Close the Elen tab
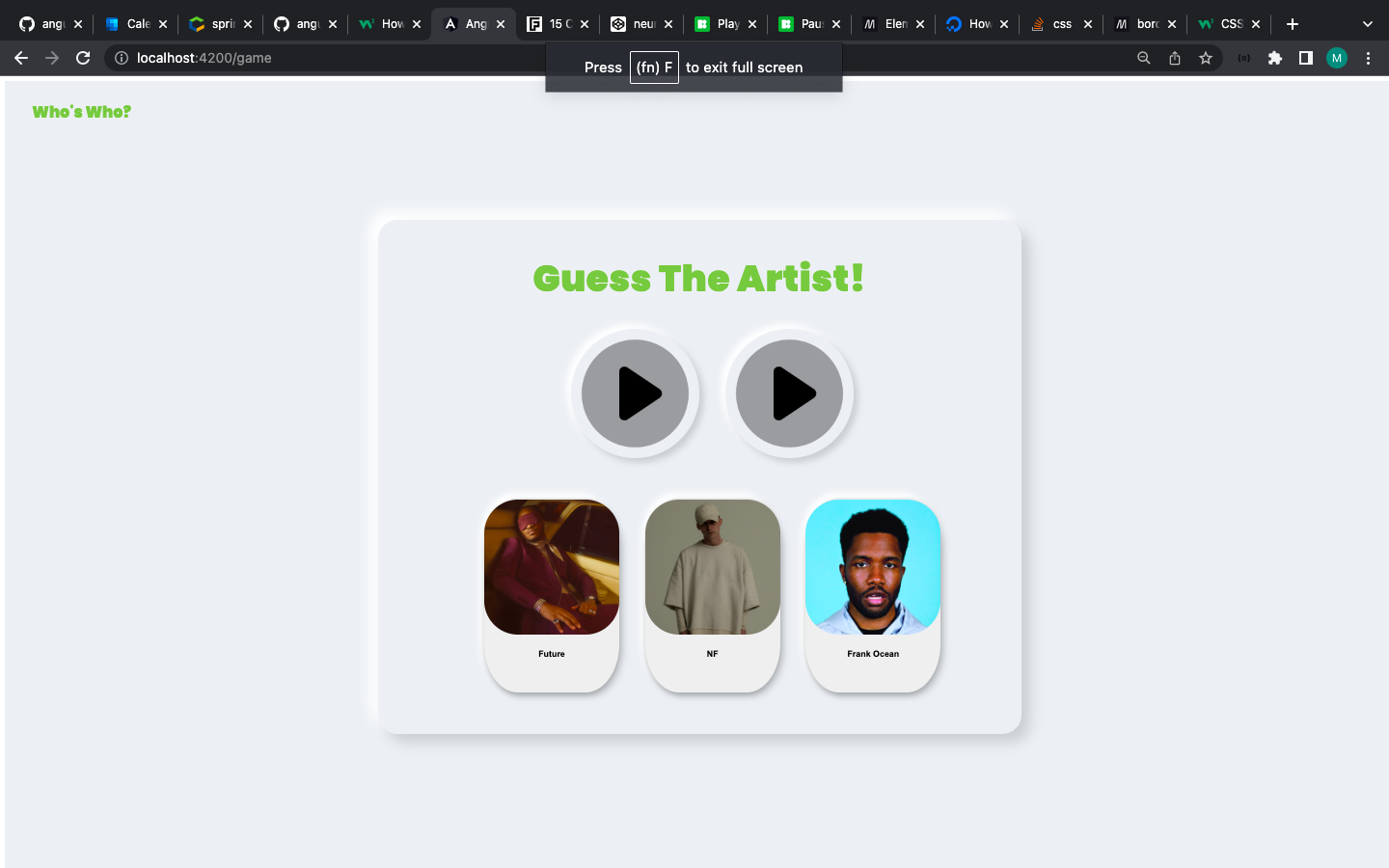Viewport: 1389px width, 868px height. pyautogui.click(x=920, y=24)
